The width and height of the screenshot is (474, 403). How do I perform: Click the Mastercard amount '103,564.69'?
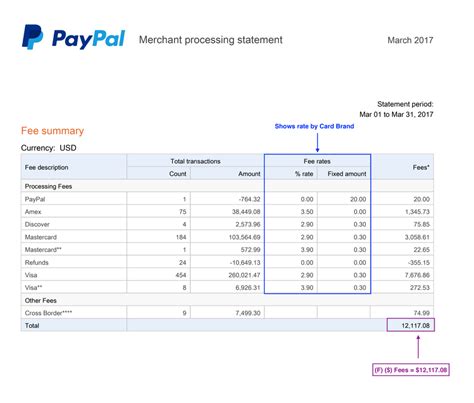(244, 237)
